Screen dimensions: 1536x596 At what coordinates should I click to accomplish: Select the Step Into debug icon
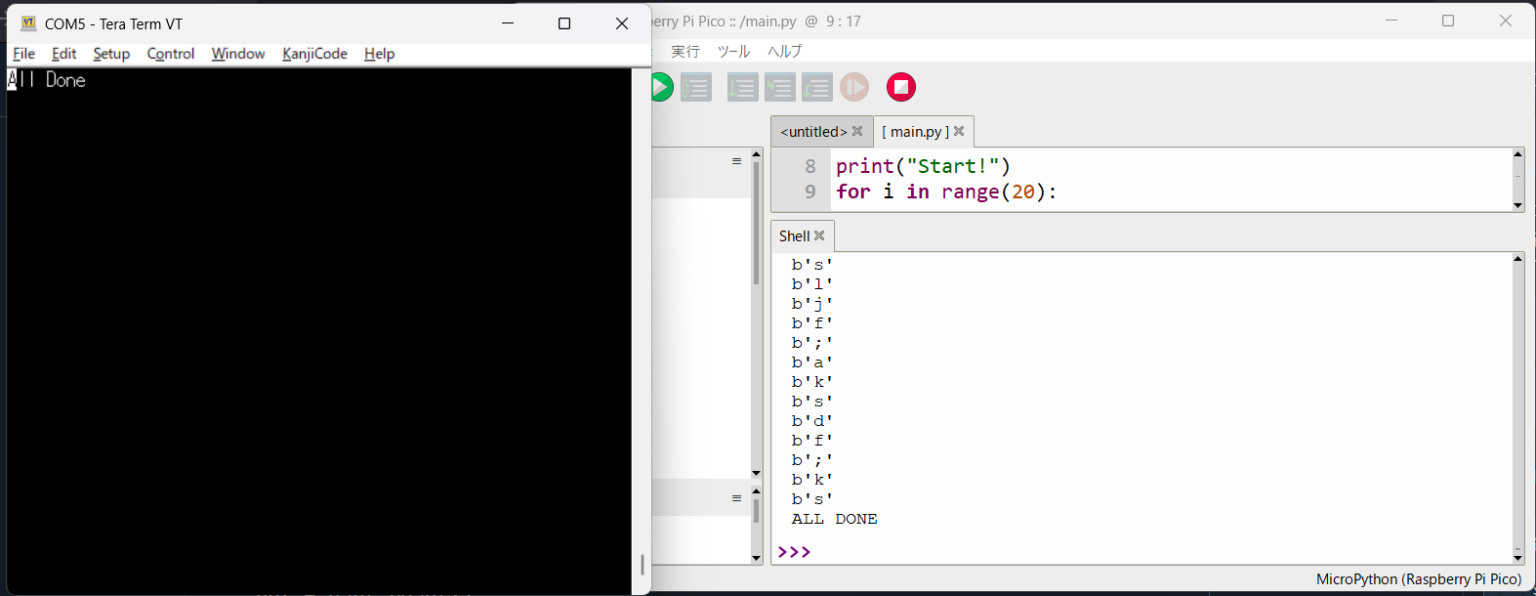(x=779, y=87)
